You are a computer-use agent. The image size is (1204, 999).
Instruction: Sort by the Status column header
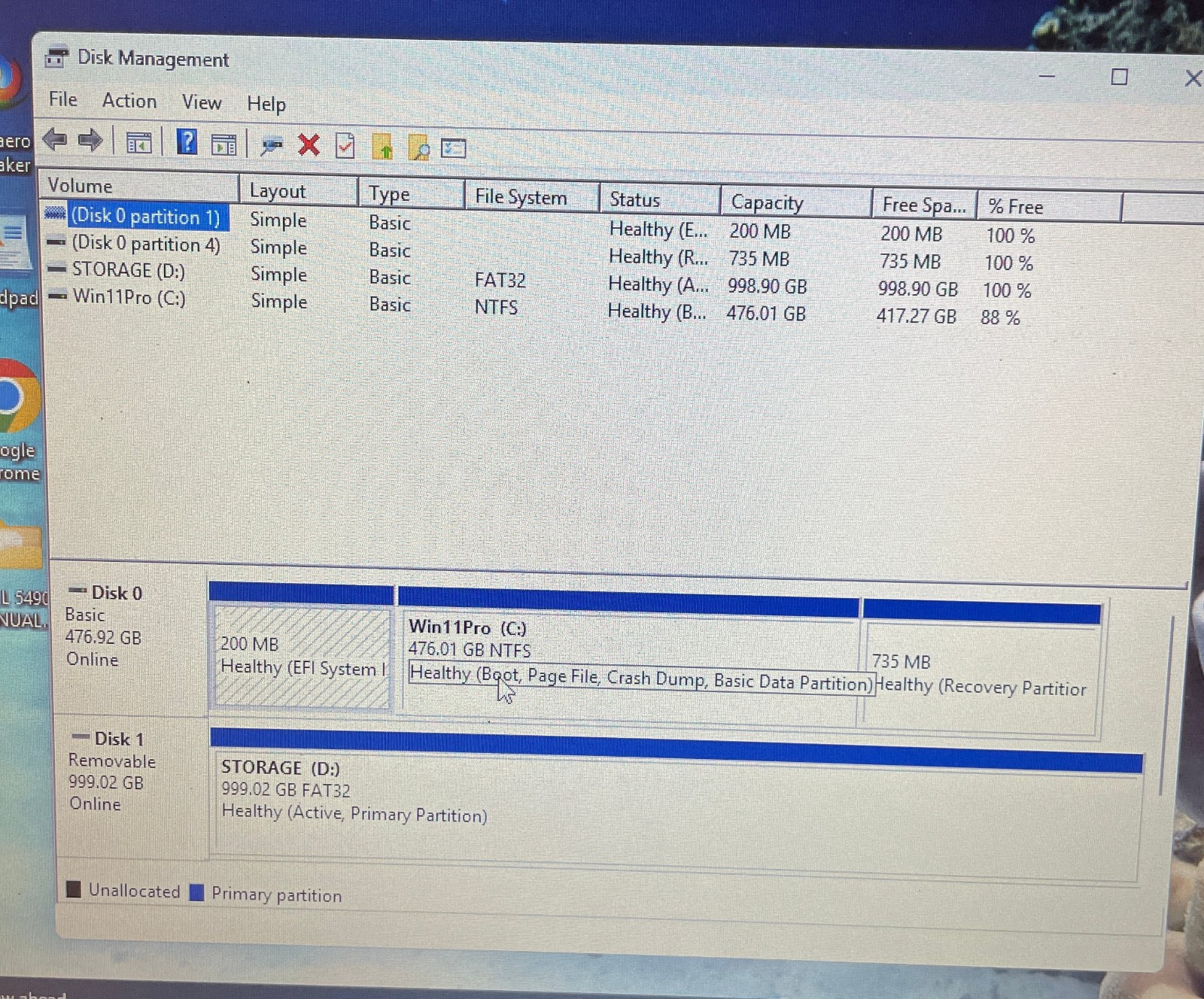(659, 200)
